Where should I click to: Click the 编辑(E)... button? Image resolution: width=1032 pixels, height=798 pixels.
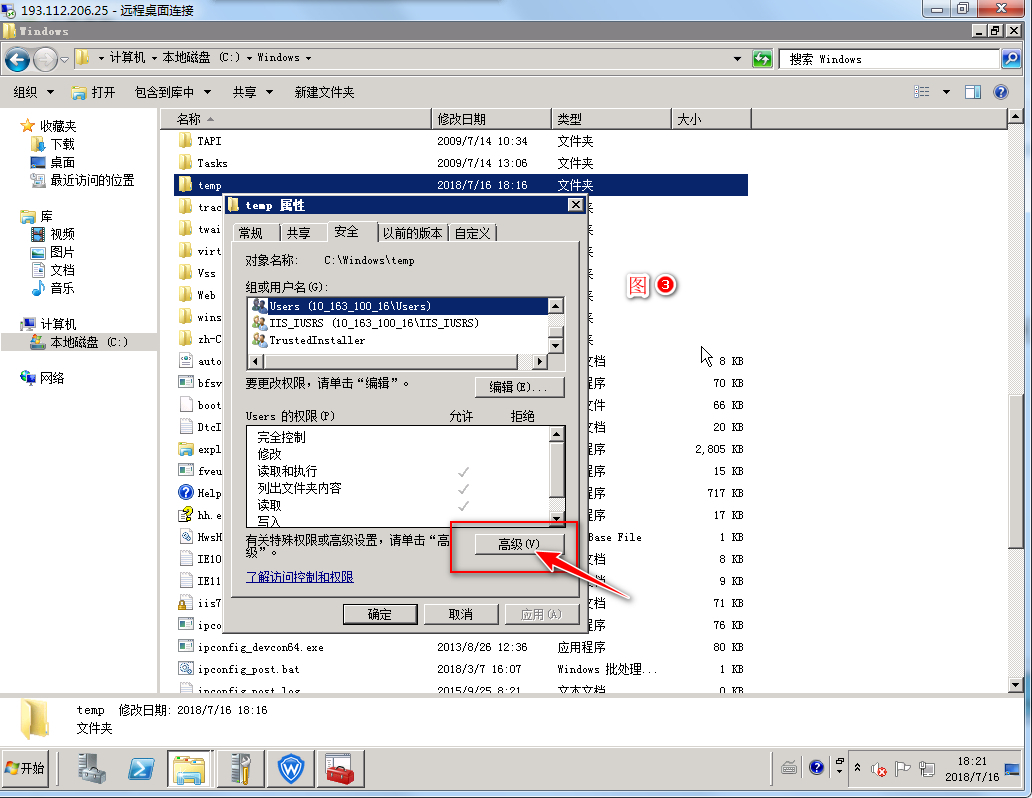pyautogui.click(x=519, y=387)
